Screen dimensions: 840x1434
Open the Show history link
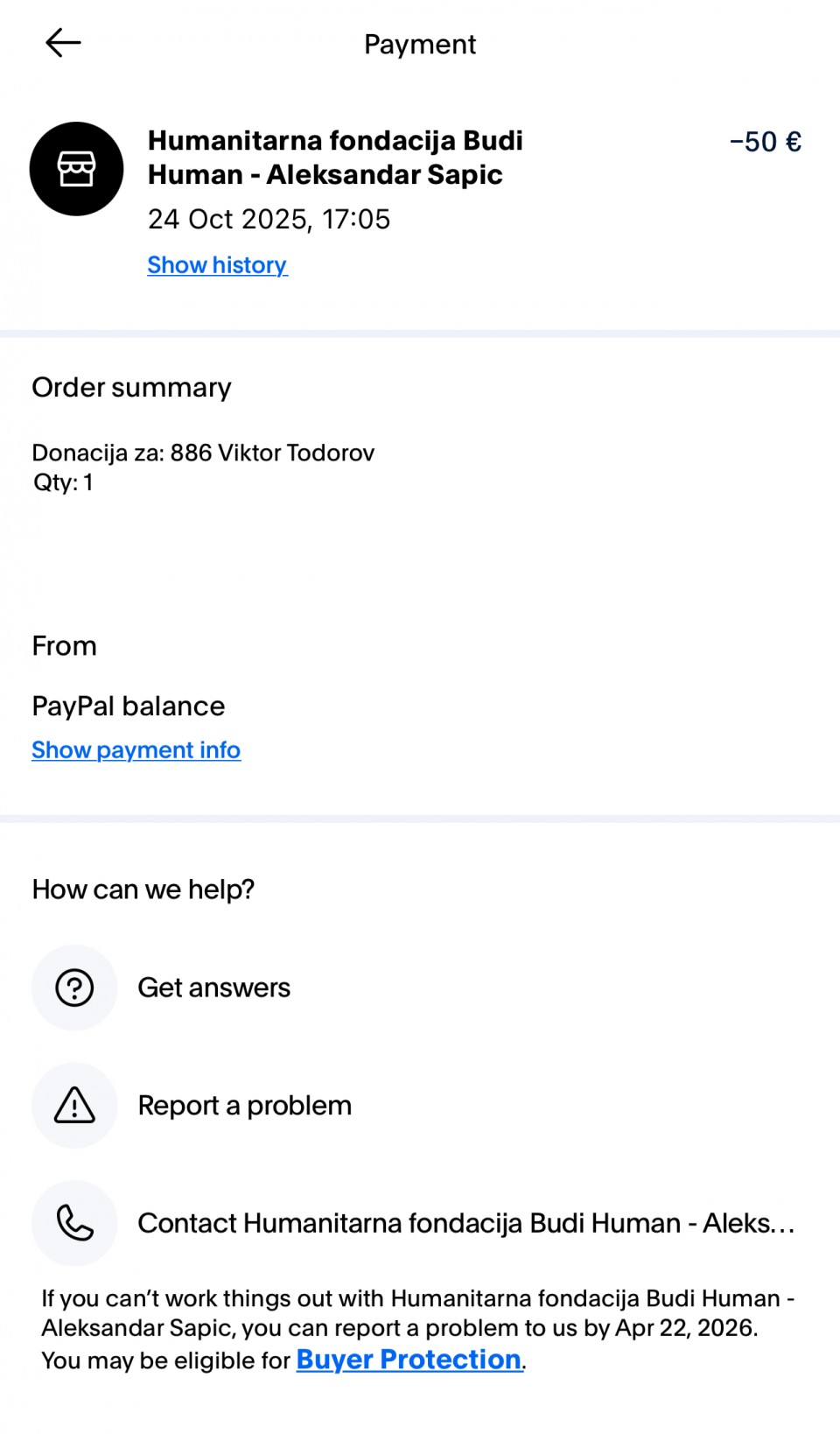click(x=217, y=265)
